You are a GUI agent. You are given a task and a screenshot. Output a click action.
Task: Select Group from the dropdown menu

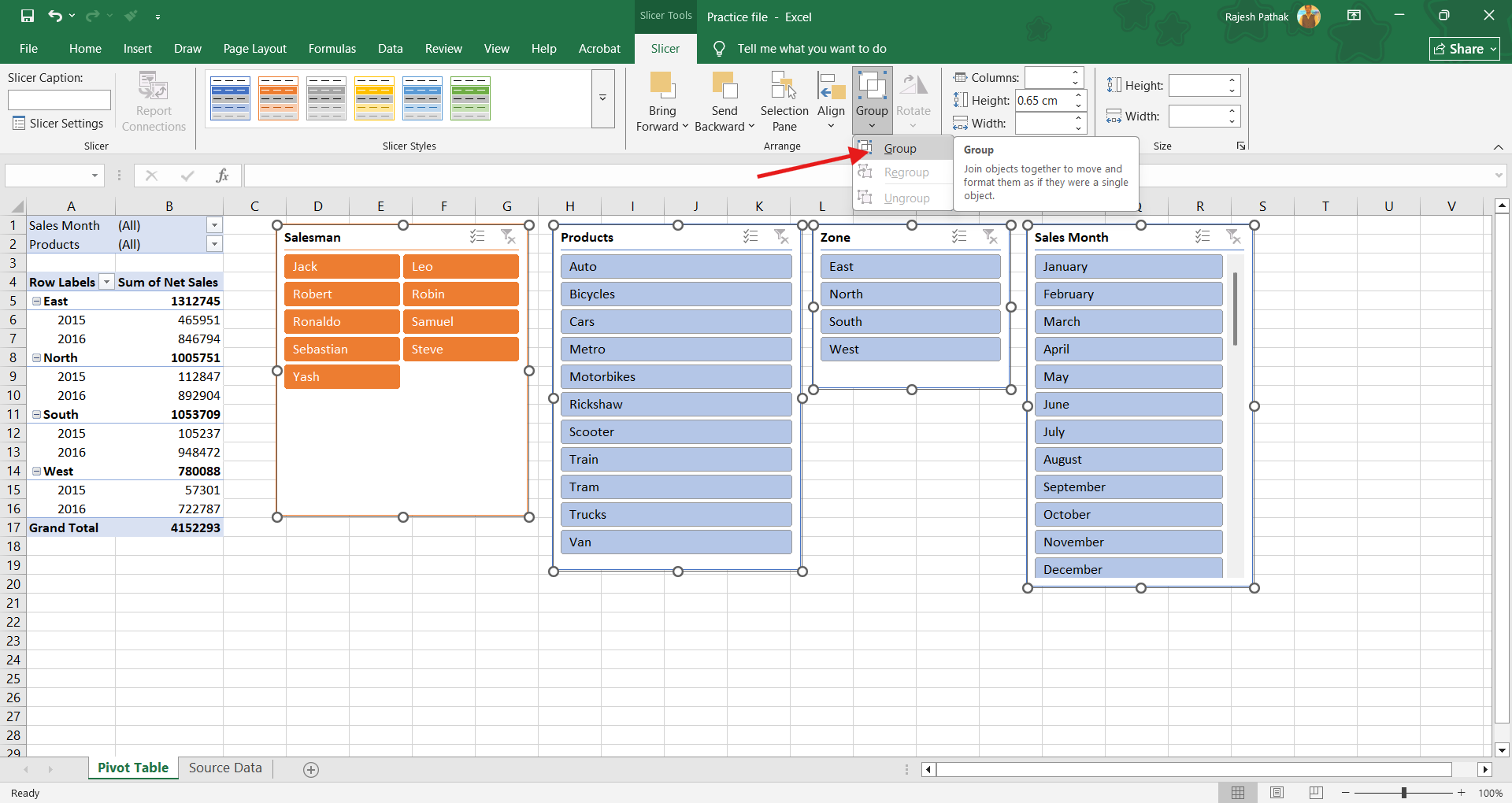point(899,149)
